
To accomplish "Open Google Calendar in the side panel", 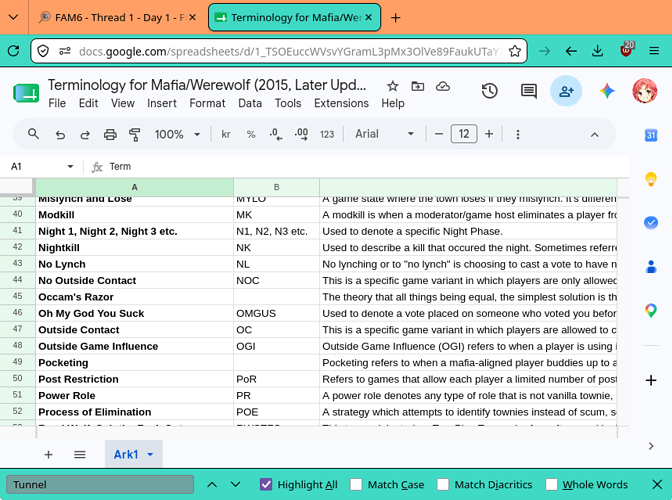I will pos(651,135).
